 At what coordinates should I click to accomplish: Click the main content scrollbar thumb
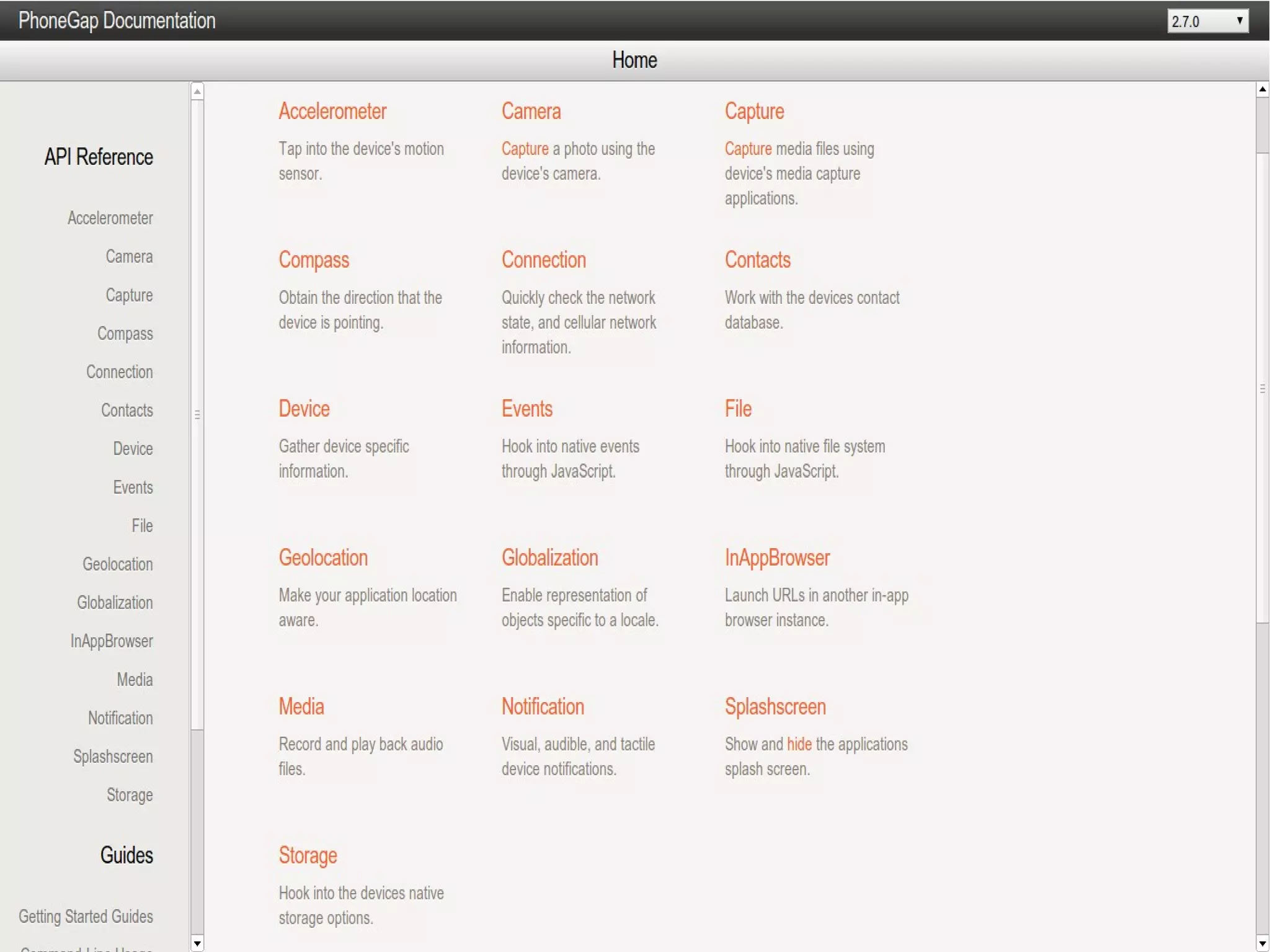click(x=1263, y=388)
